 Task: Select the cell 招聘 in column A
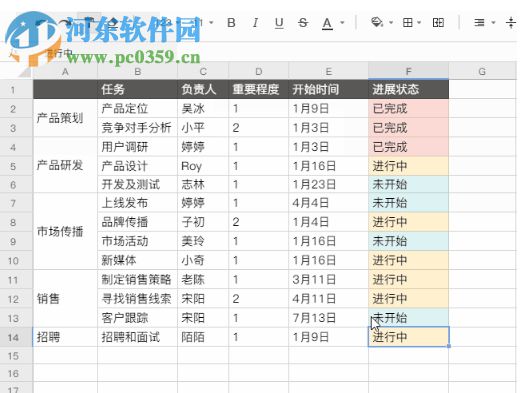tap(65, 337)
